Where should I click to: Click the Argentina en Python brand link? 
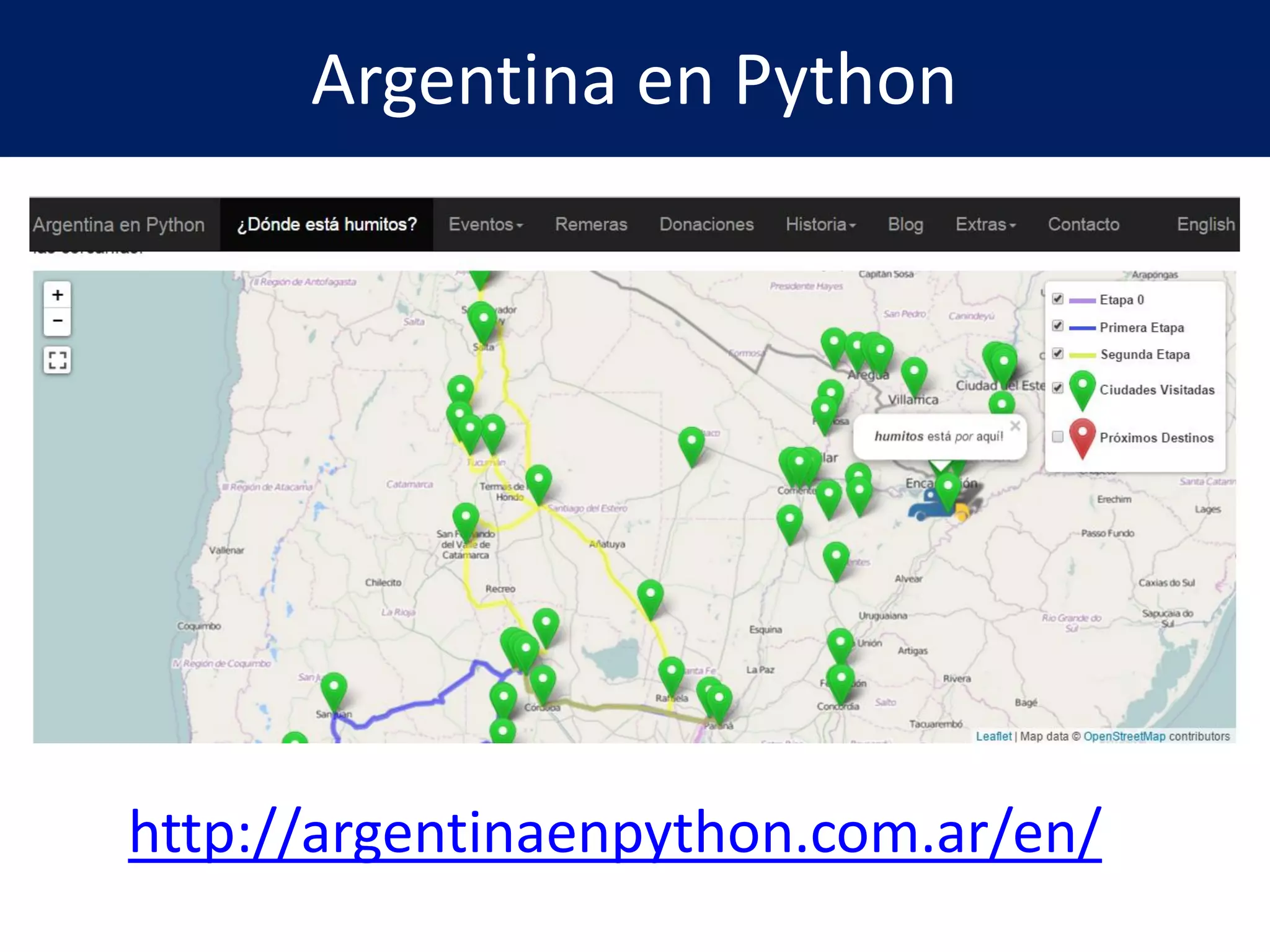[118, 224]
